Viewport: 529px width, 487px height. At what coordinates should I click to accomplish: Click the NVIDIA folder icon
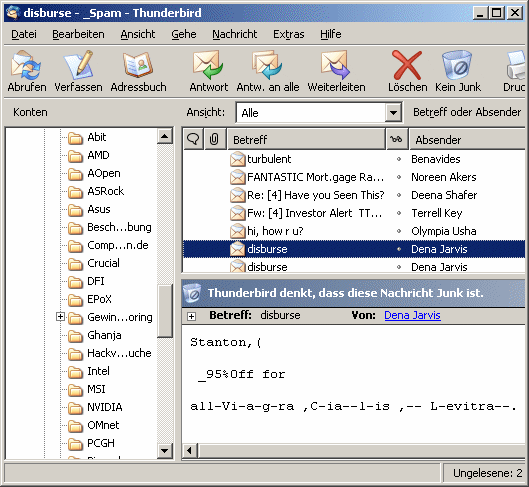(75, 408)
